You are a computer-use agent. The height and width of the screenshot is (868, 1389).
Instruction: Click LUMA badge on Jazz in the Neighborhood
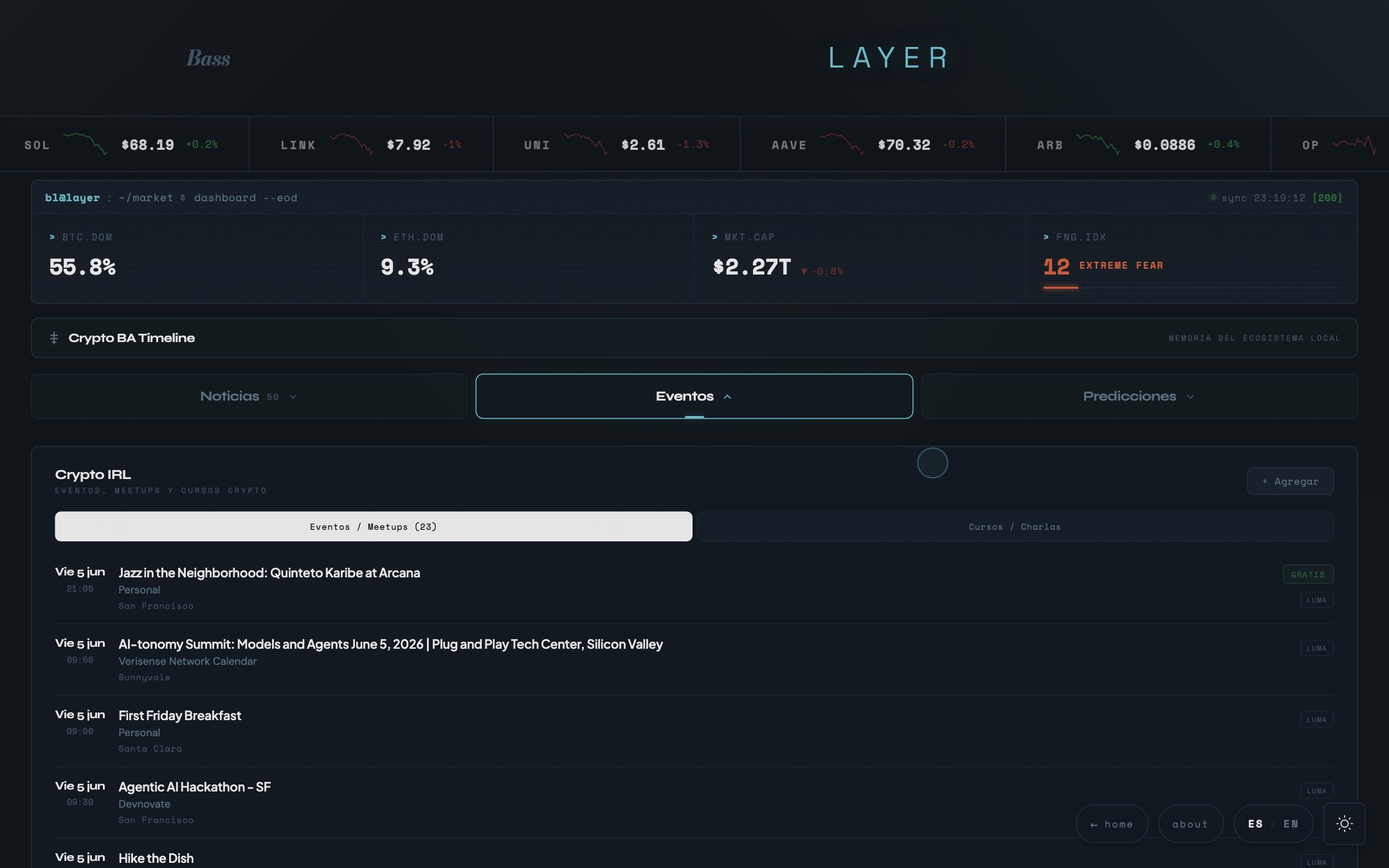coord(1316,600)
